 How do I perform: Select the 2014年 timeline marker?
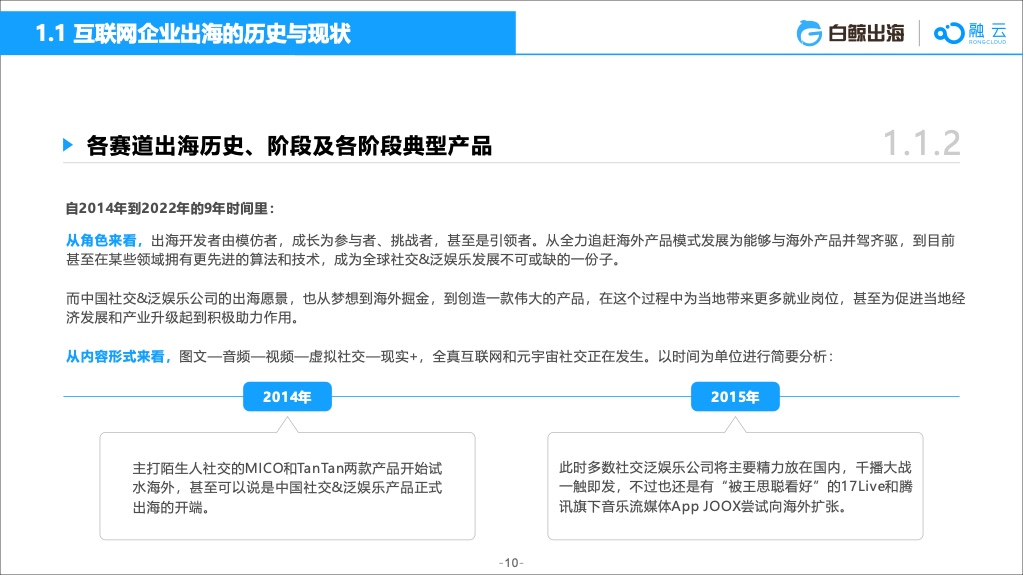click(x=287, y=397)
